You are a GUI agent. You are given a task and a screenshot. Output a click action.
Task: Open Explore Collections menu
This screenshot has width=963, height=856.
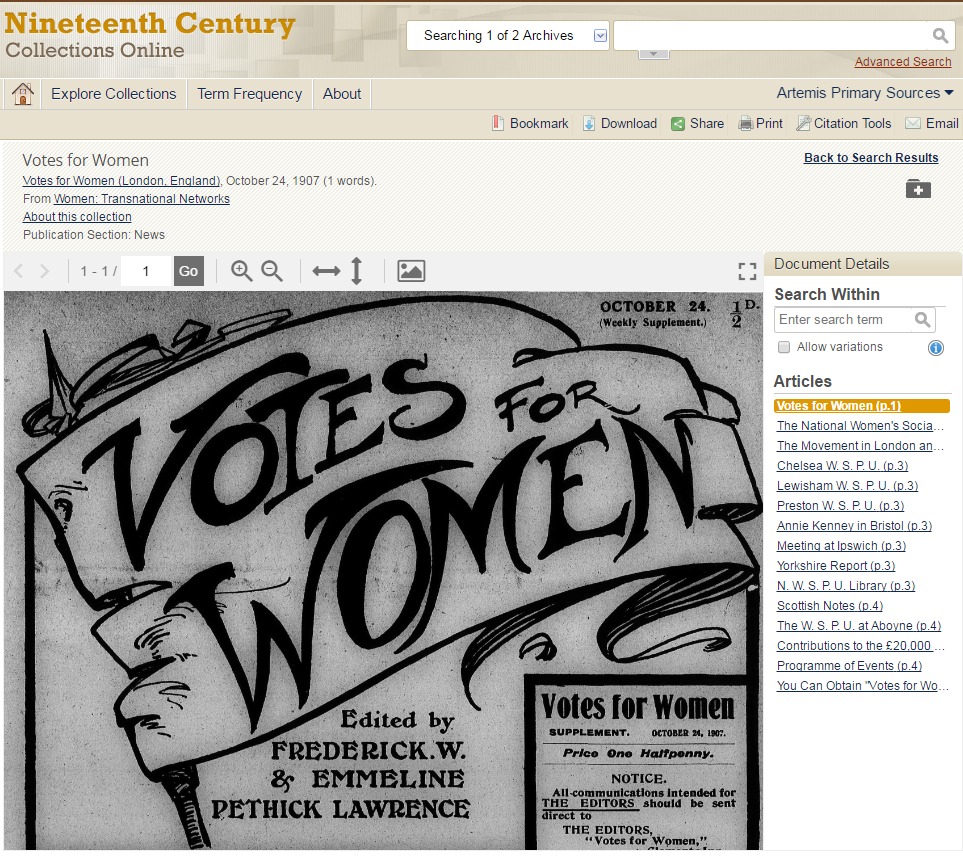tap(114, 94)
